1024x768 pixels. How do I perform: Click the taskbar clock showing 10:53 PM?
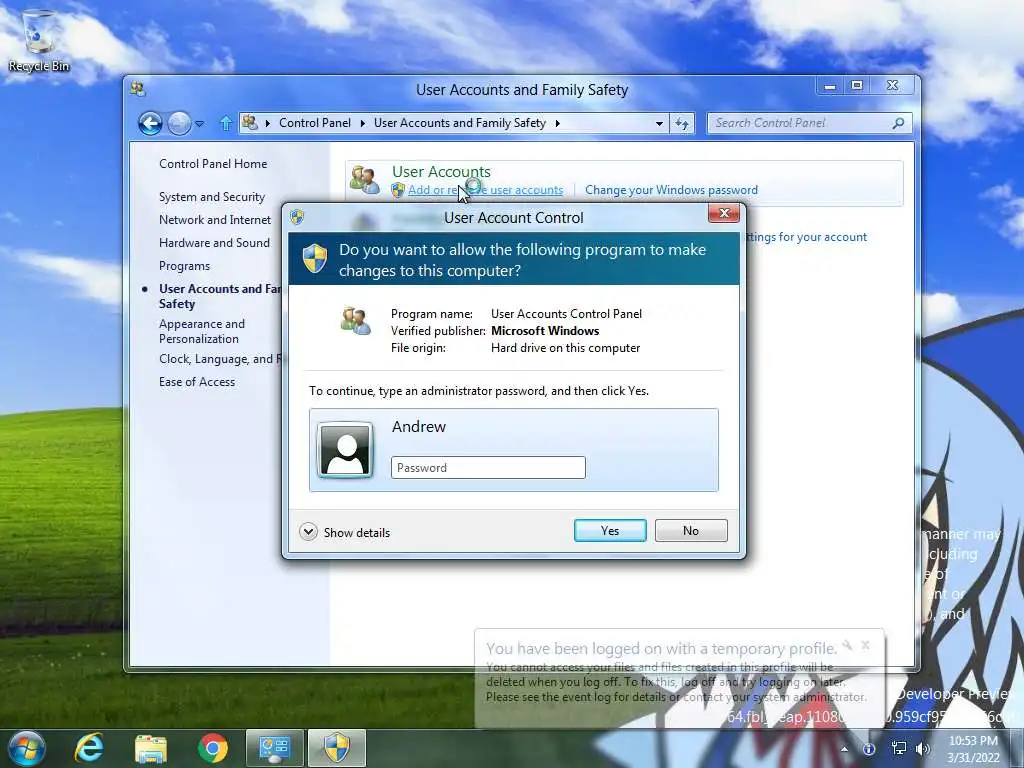(973, 749)
